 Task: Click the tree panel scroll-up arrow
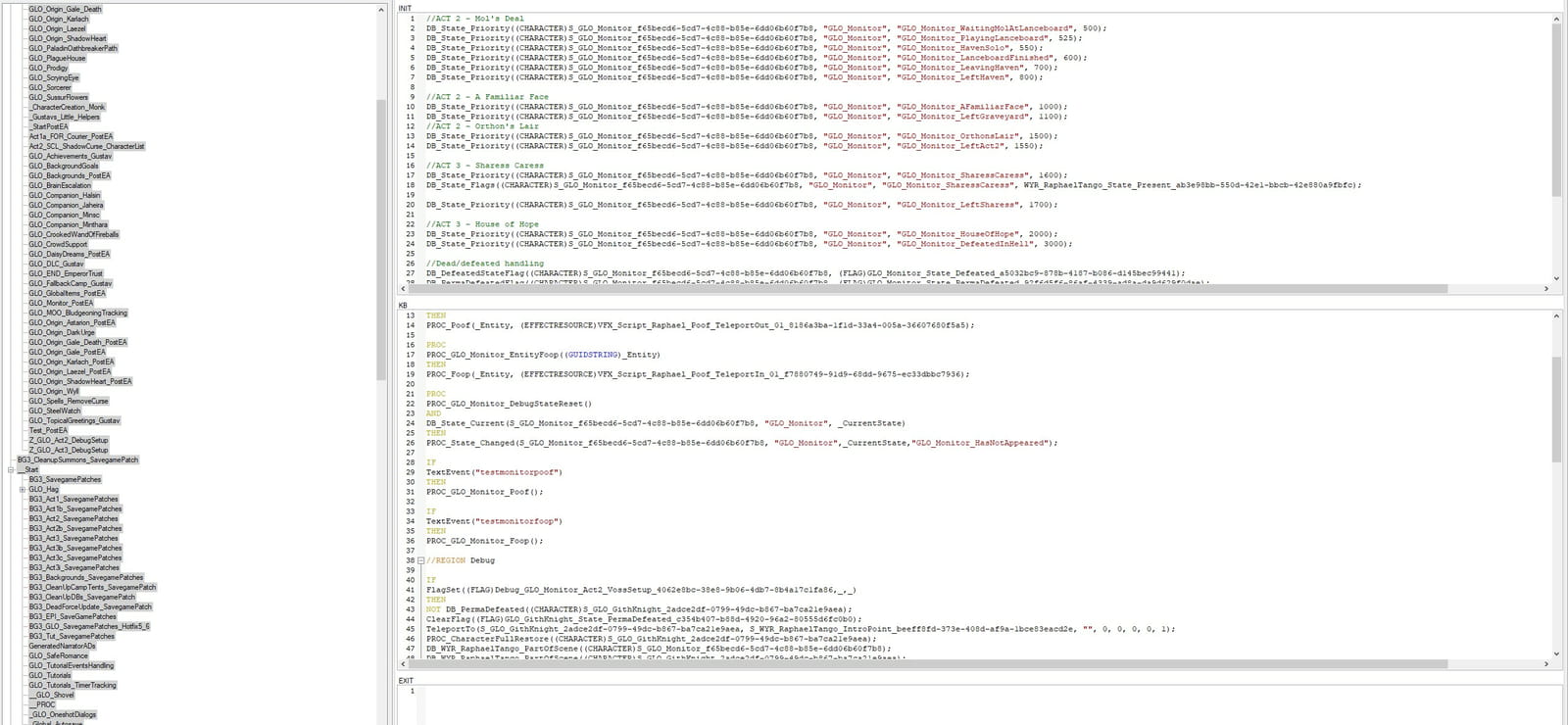pos(381,9)
